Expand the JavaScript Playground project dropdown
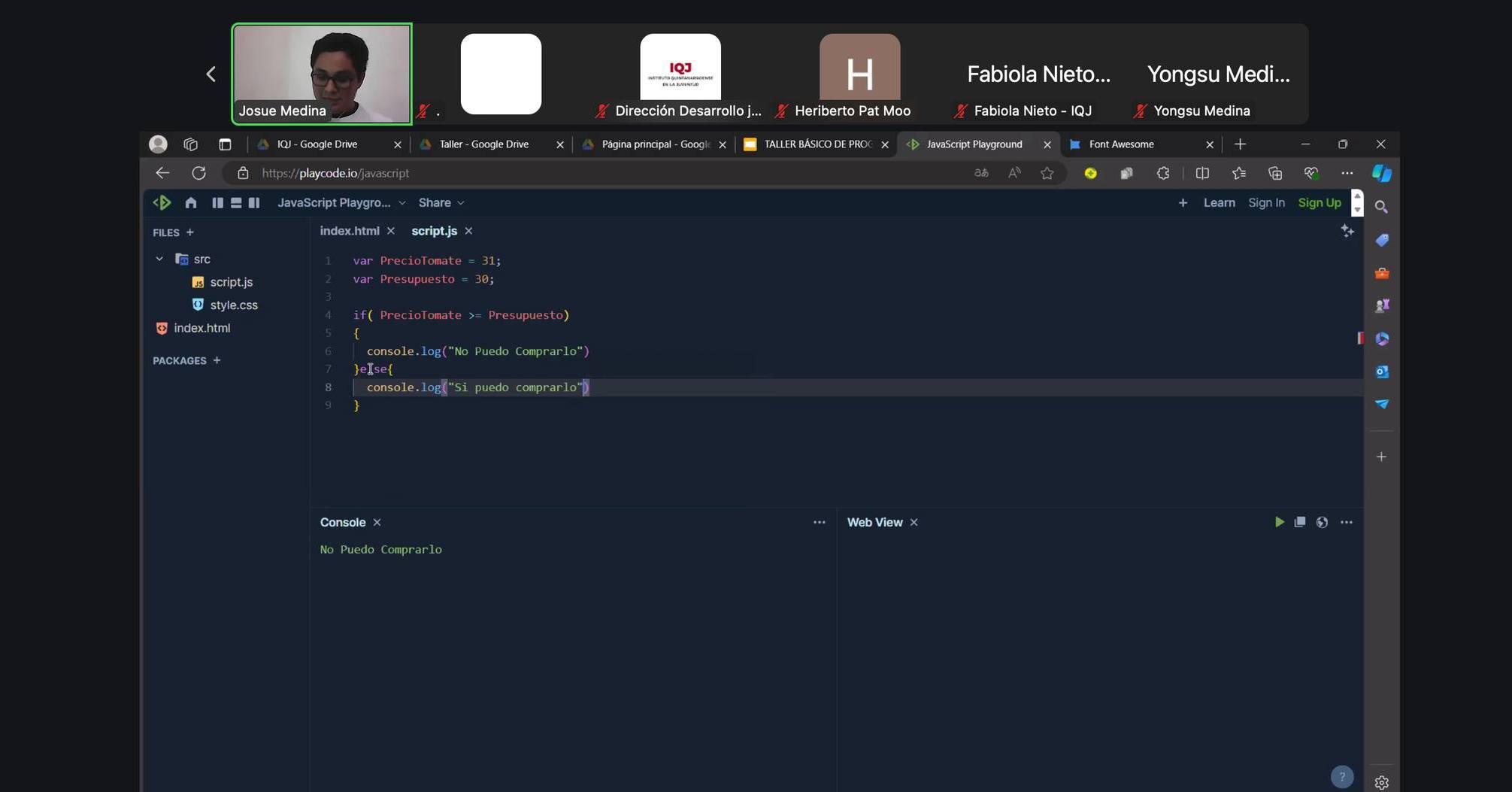 point(341,203)
